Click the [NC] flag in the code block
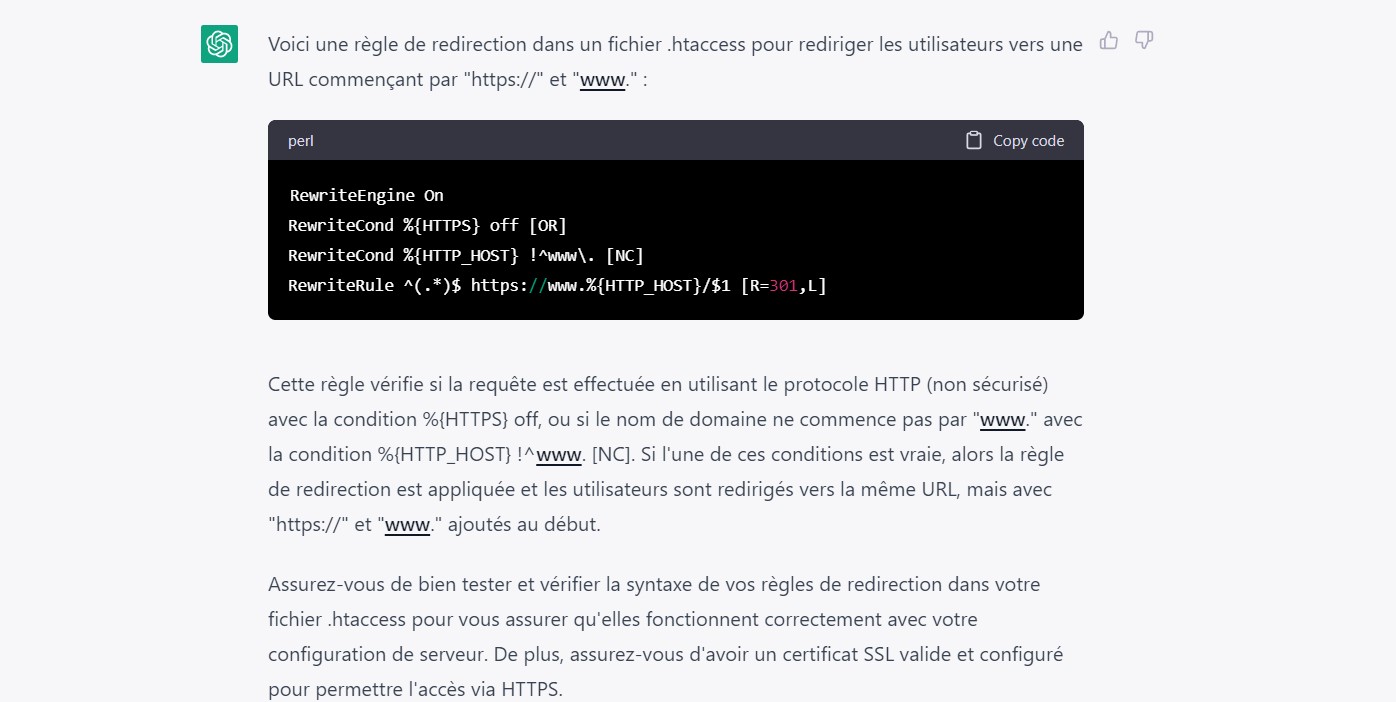This screenshot has width=1396, height=702. (625, 255)
